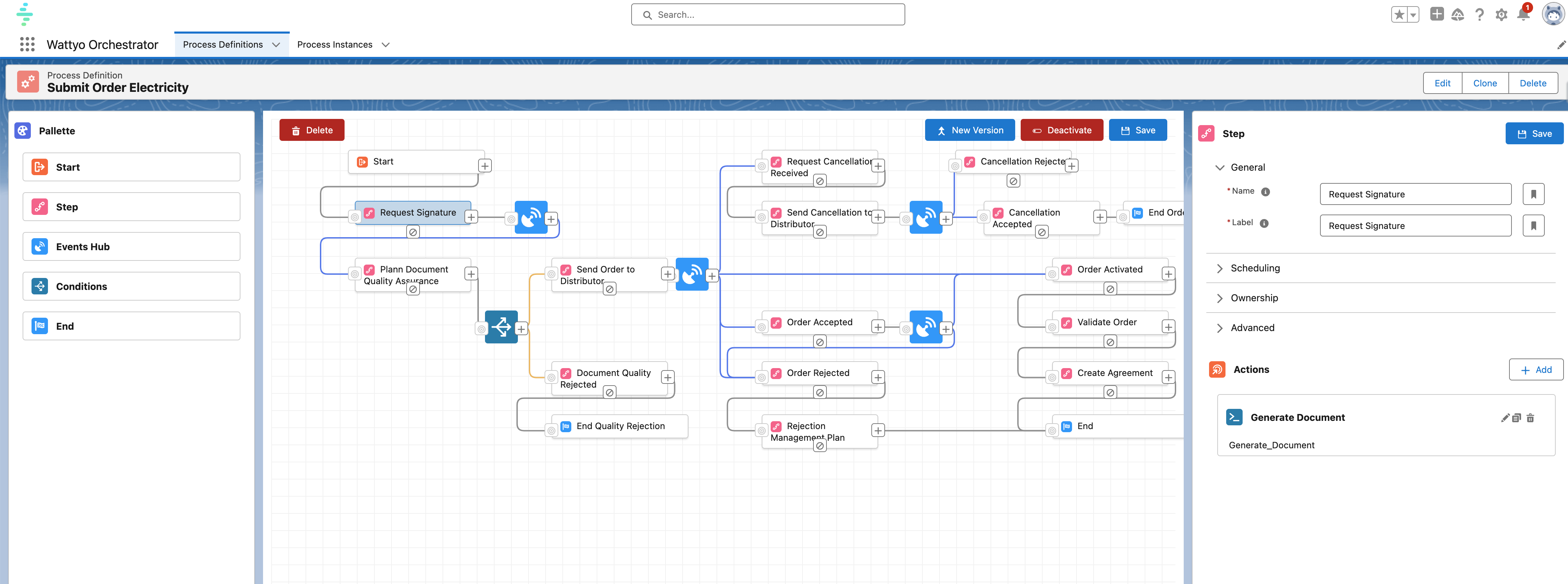Open the help question mark icon
1568x584 pixels.
click(1479, 15)
